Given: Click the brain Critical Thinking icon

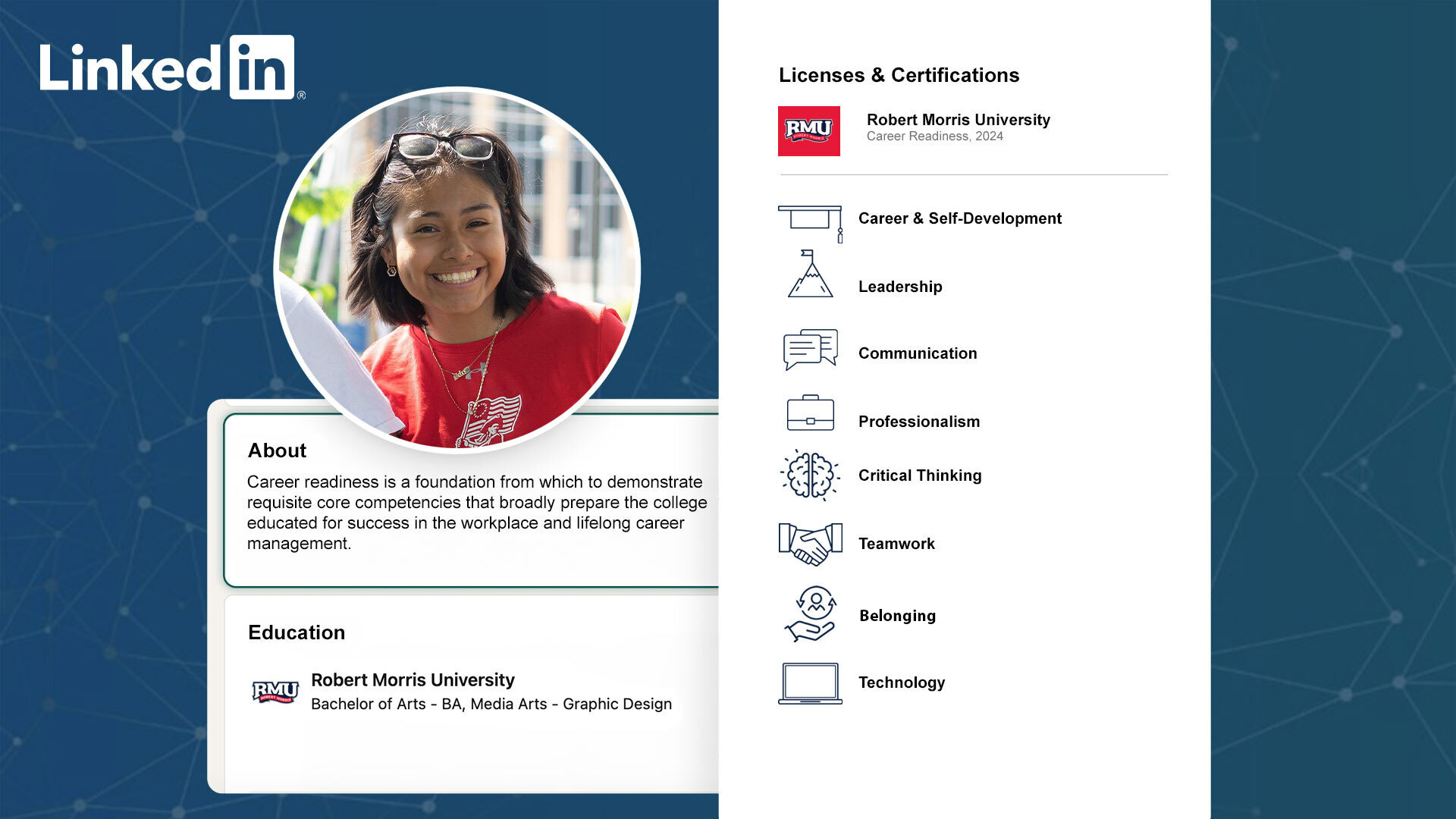Looking at the screenshot, I should coord(810,475).
